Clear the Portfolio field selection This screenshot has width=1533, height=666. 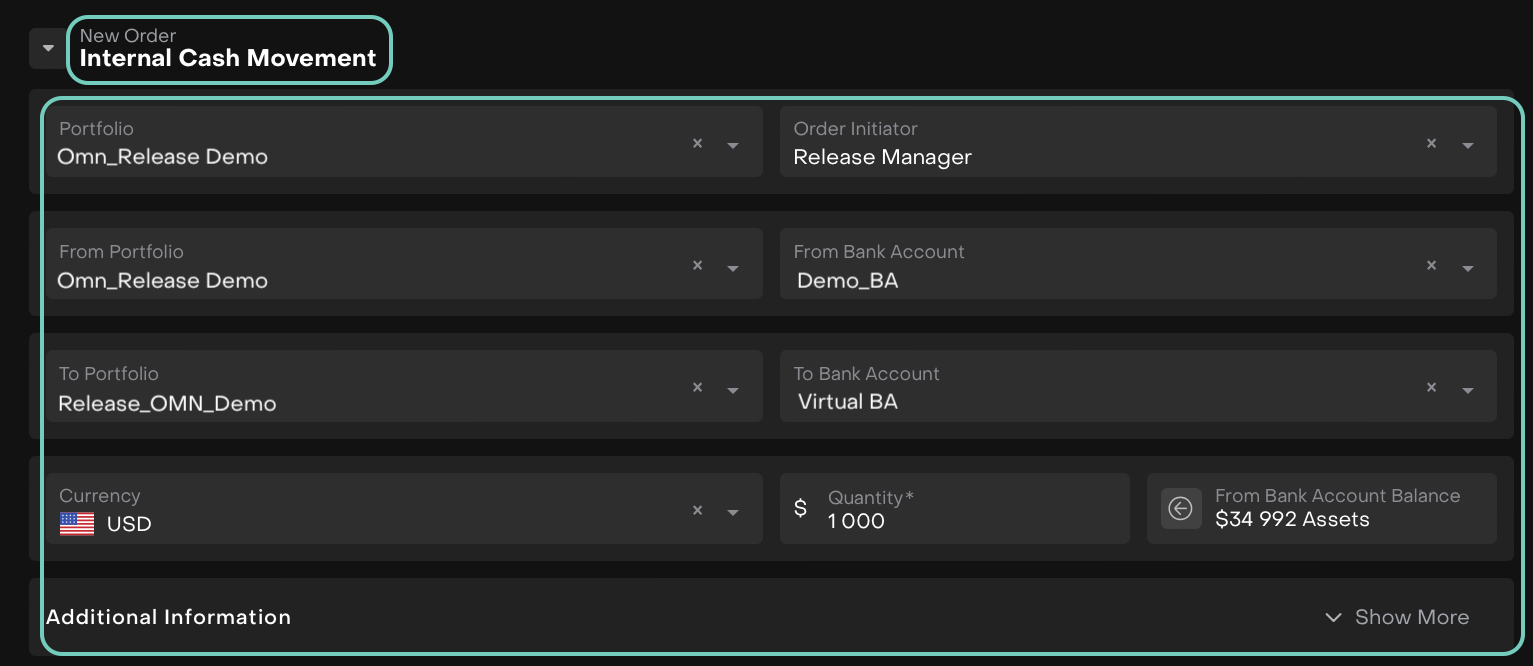click(x=697, y=143)
